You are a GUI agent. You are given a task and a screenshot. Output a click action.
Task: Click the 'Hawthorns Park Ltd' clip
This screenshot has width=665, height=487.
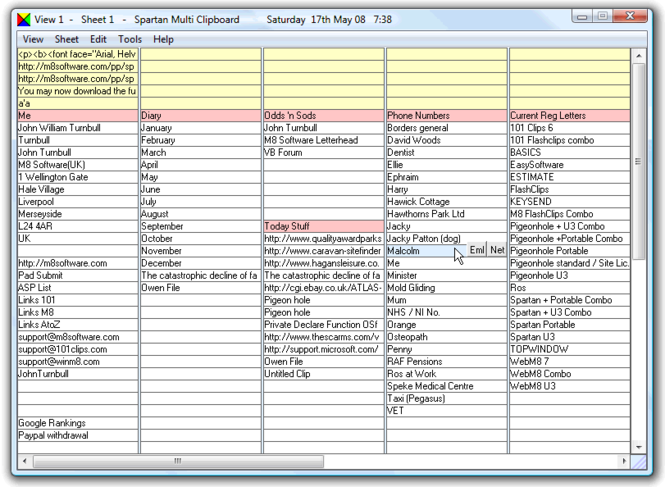(x=447, y=214)
